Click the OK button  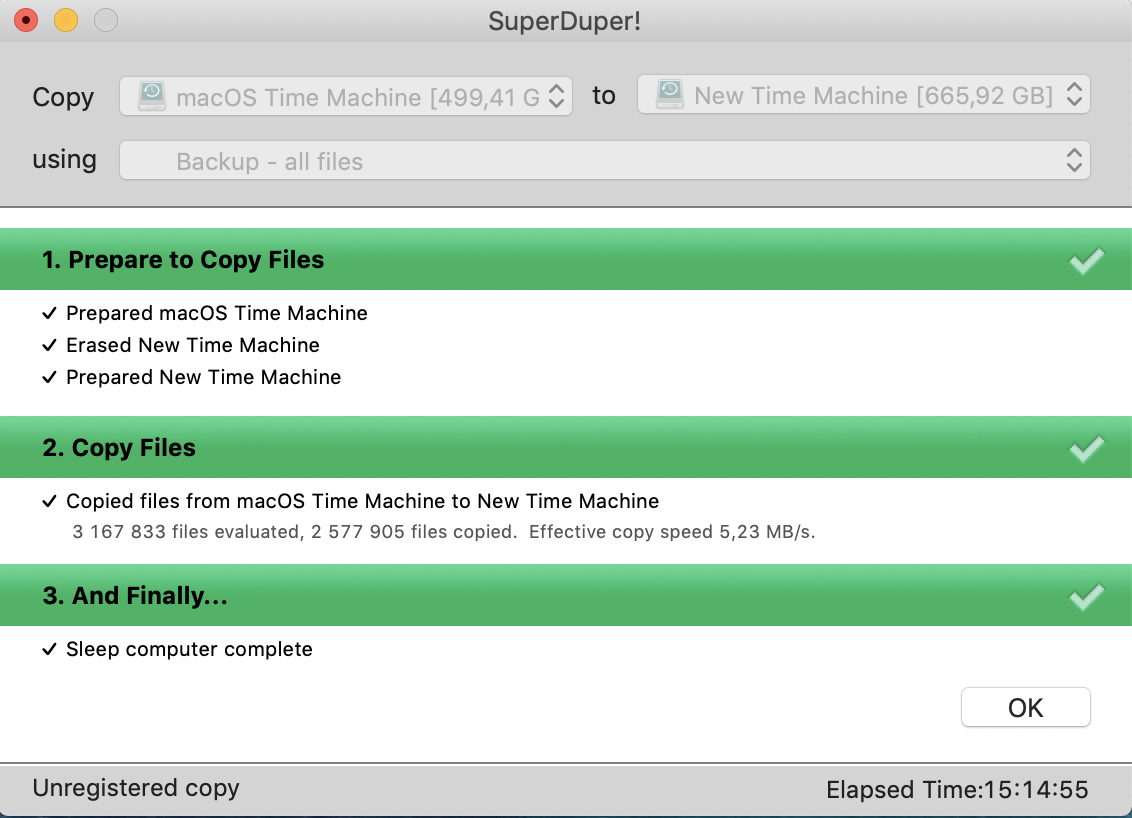(x=1025, y=707)
